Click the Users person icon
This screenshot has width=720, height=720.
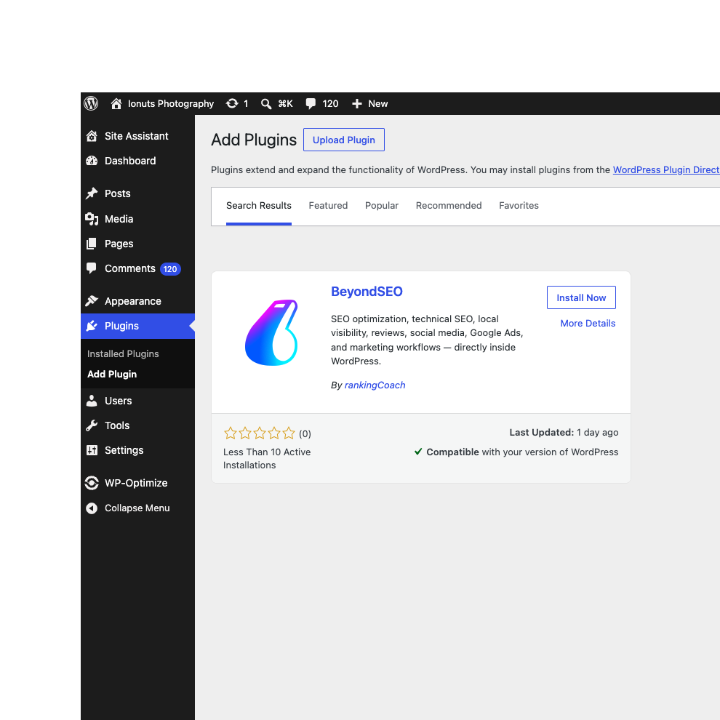point(92,401)
